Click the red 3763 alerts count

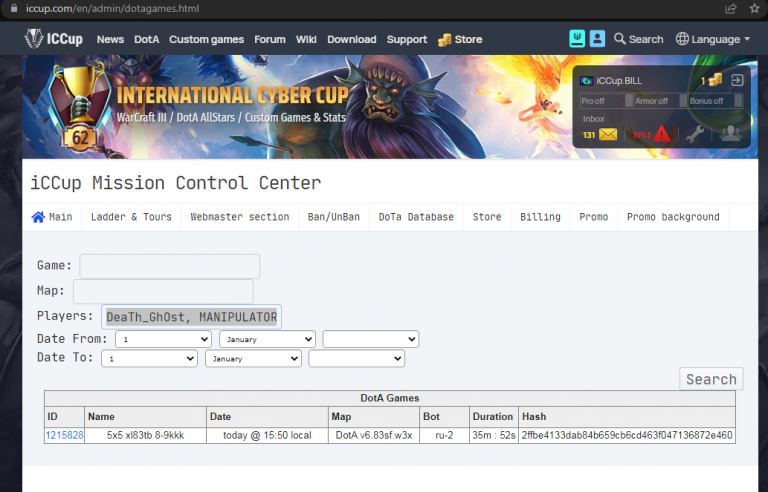tap(642, 135)
